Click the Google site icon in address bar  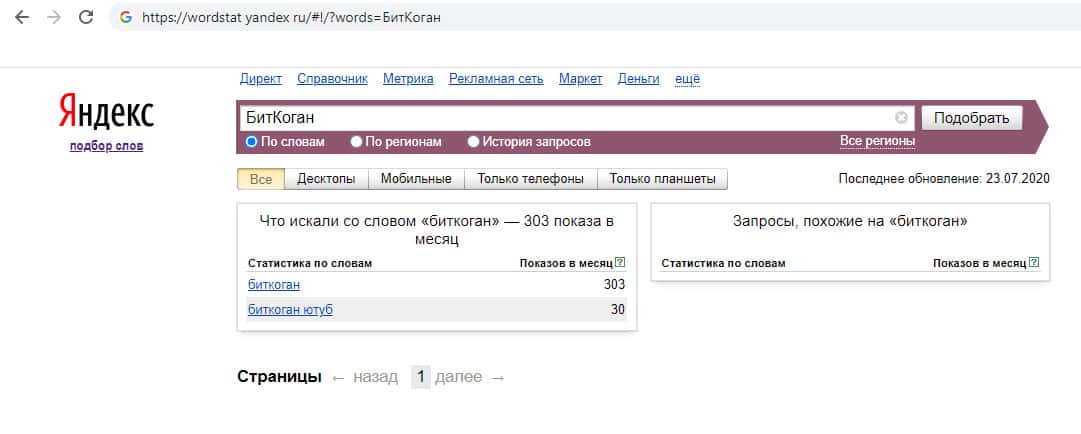[x=125, y=17]
